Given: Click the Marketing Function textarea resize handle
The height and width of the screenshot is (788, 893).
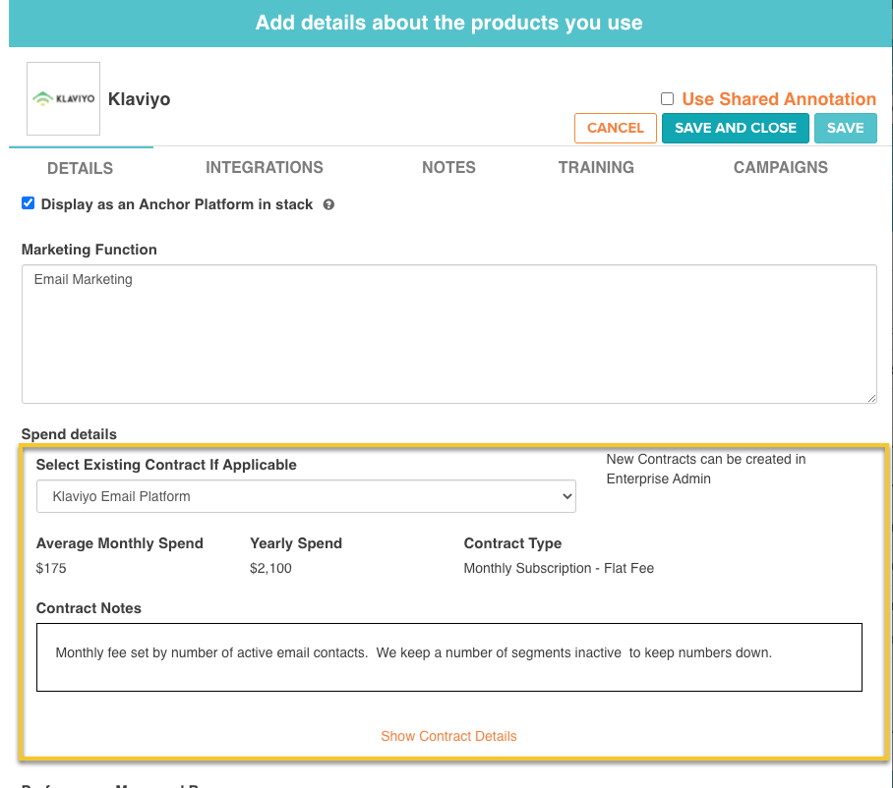Looking at the screenshot, I should (871, 399).
